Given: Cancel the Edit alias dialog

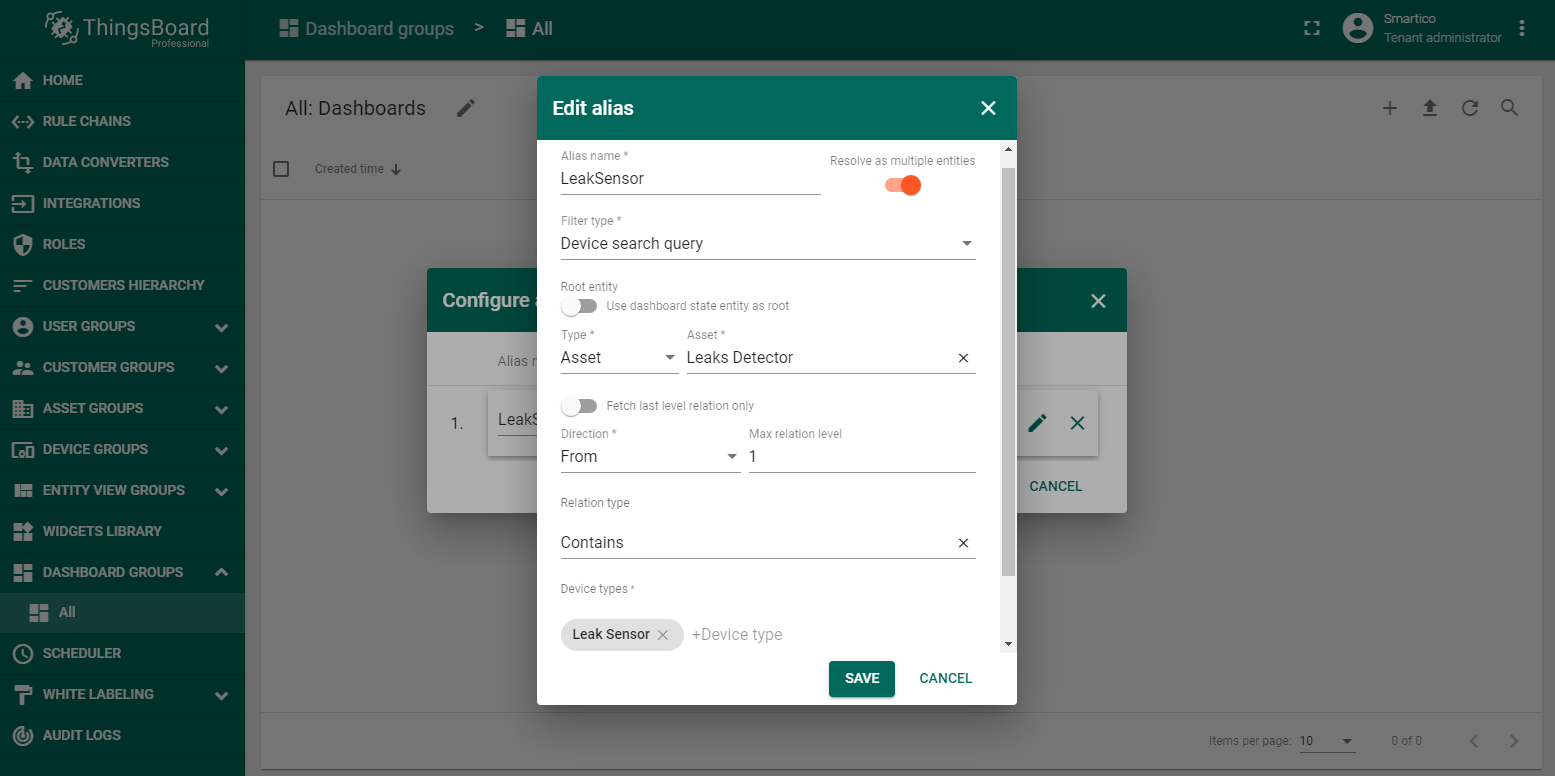Looking at the screenshot, I should [x=945, y=678].
